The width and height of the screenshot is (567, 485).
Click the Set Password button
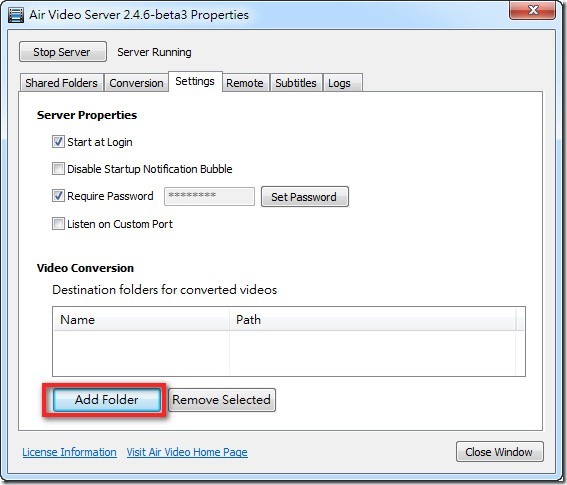point(305,197)
